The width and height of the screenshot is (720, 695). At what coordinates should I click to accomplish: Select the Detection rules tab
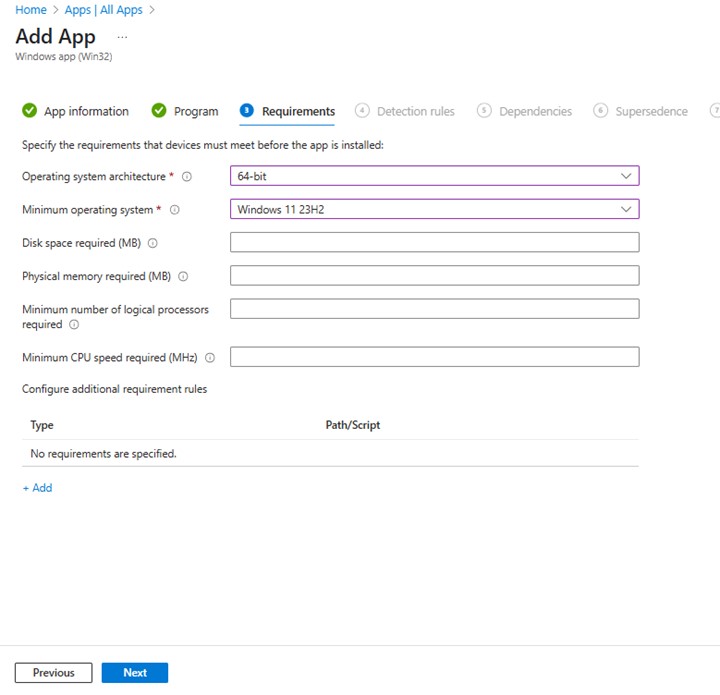pos(415,111)
